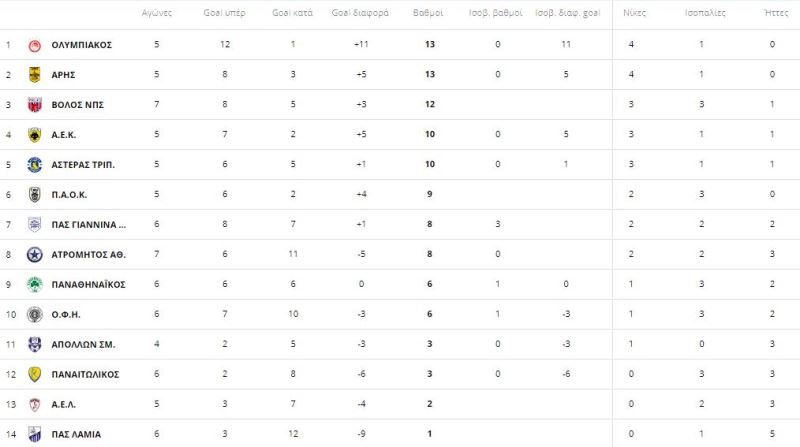Click the Νίκες column header
Image resolution: width=800 pixels, height=447 pixels.
[x=634, y=13]
